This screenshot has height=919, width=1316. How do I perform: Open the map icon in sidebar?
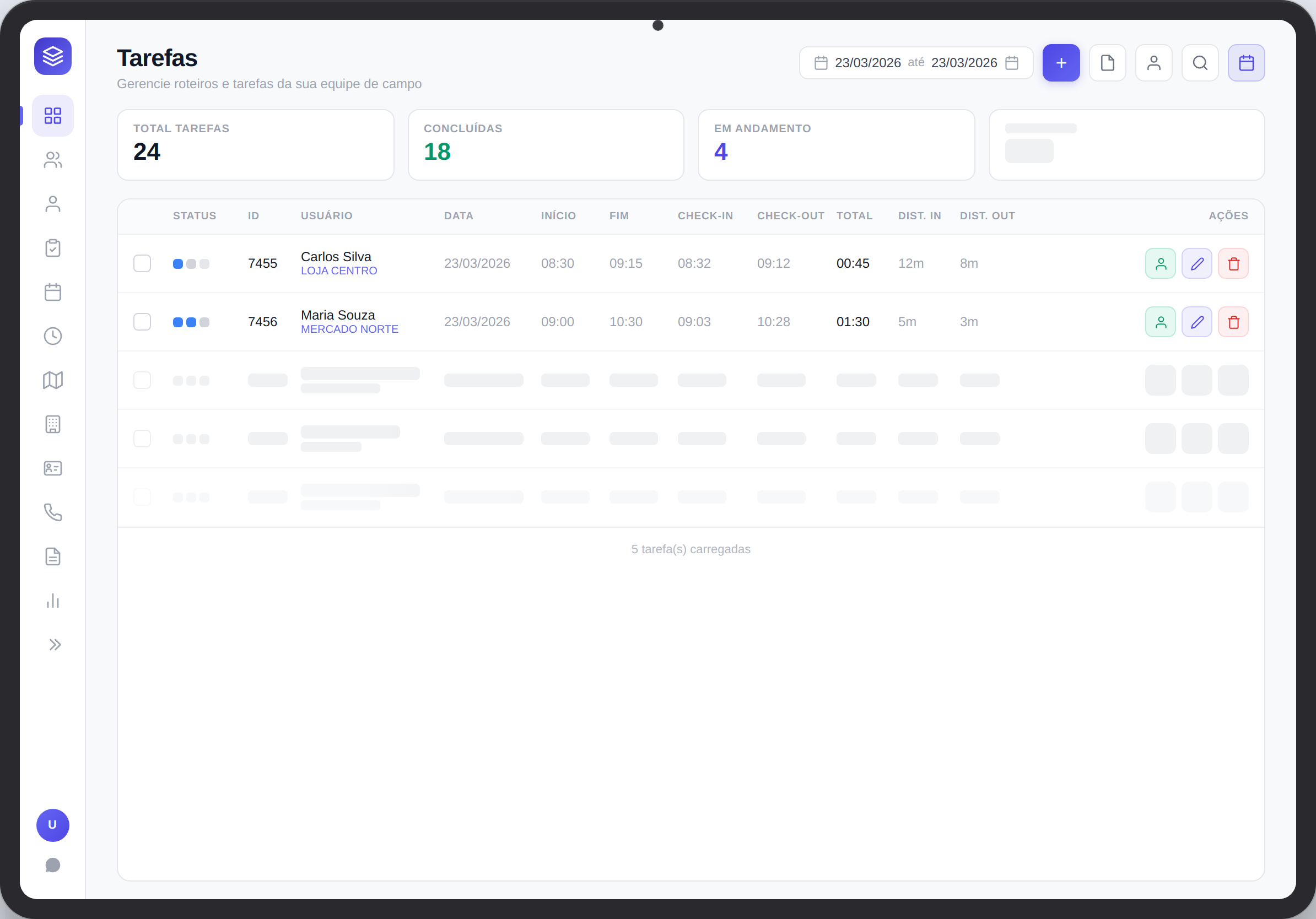click(53, 380)
